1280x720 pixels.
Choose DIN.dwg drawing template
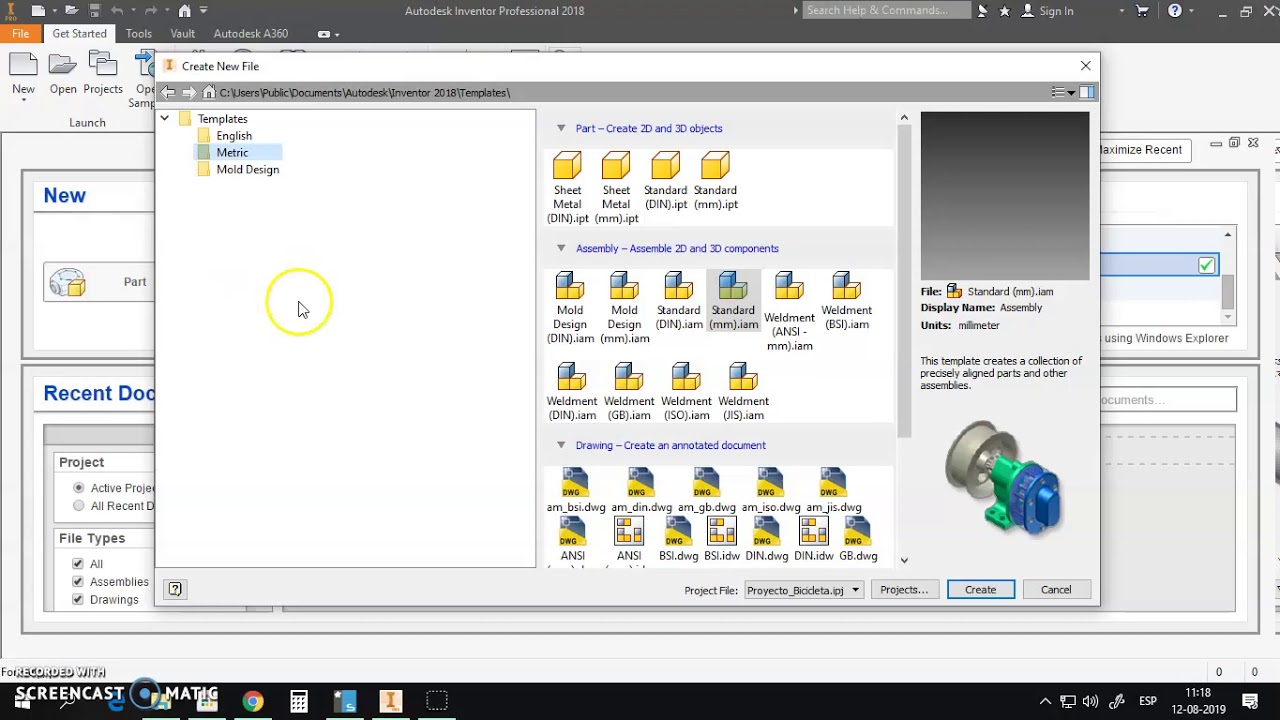coord(766,540)
